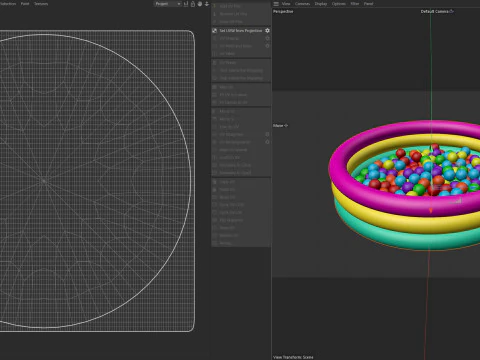Select the red axis arrow handle on pool
The image size is (480, 360).
click(431, 211)
